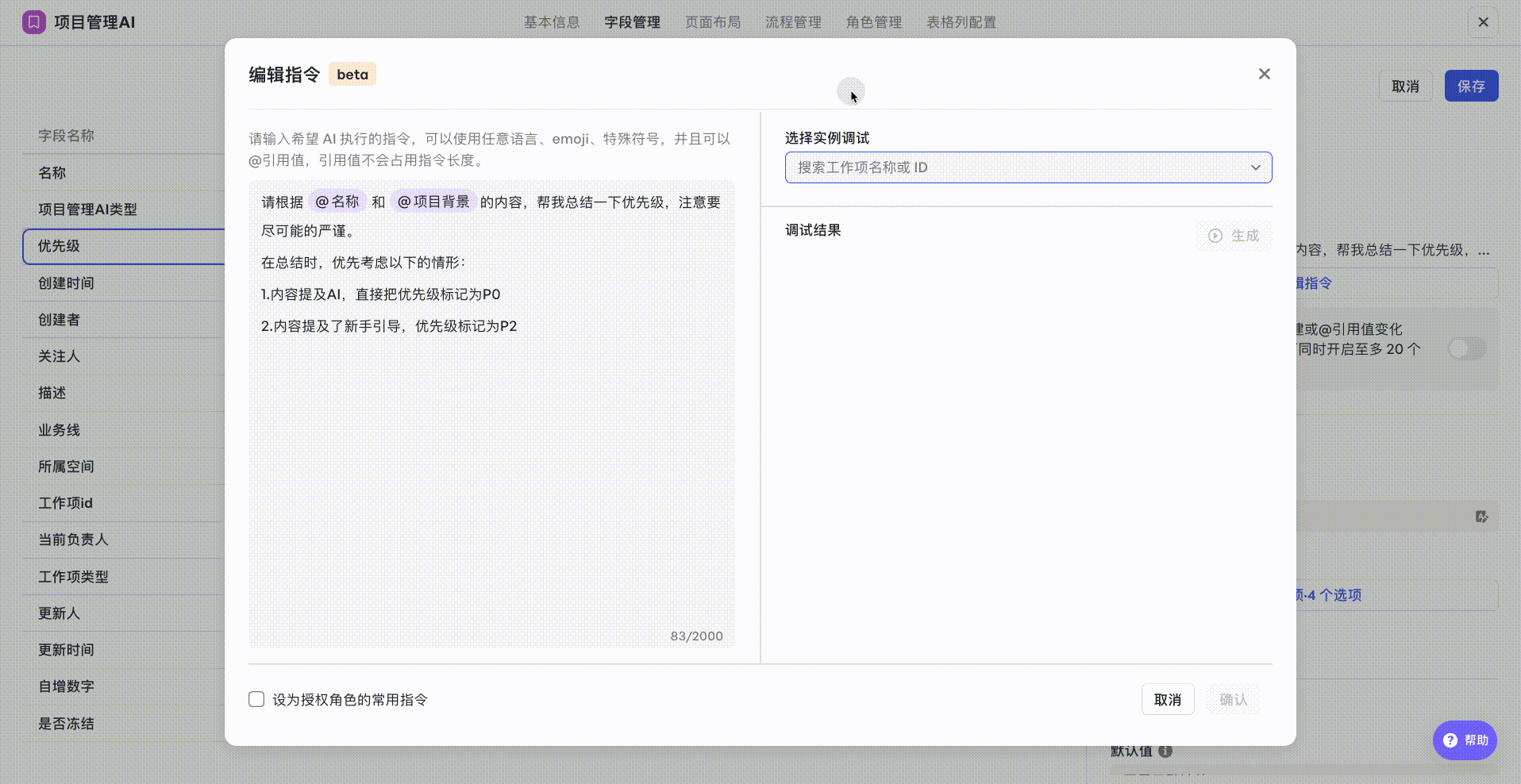Click the help question mark icon

point(1450,740)
